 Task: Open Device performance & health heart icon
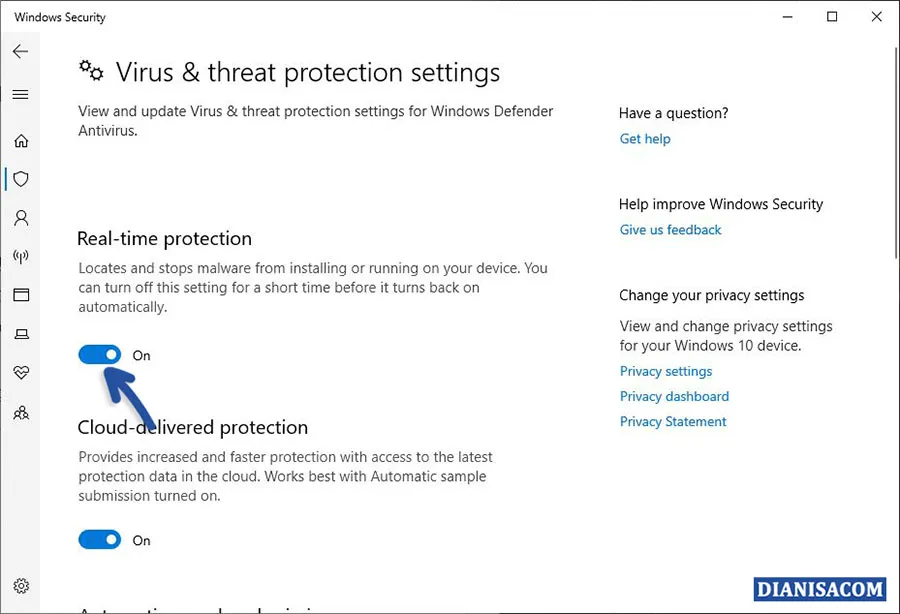point(21,373)
